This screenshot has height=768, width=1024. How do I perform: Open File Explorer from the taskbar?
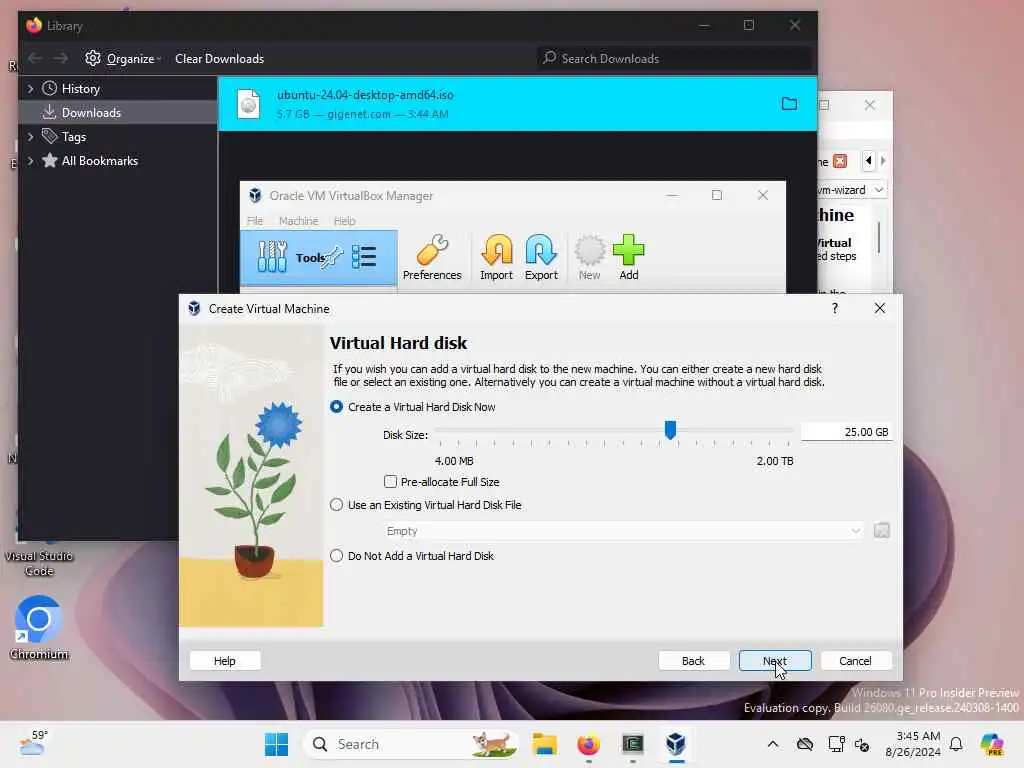544,744
